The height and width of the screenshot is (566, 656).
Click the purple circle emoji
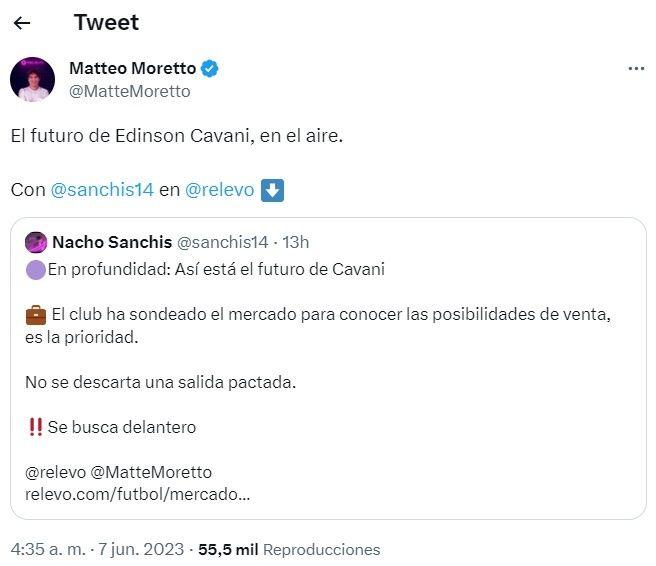click(35, 269)
